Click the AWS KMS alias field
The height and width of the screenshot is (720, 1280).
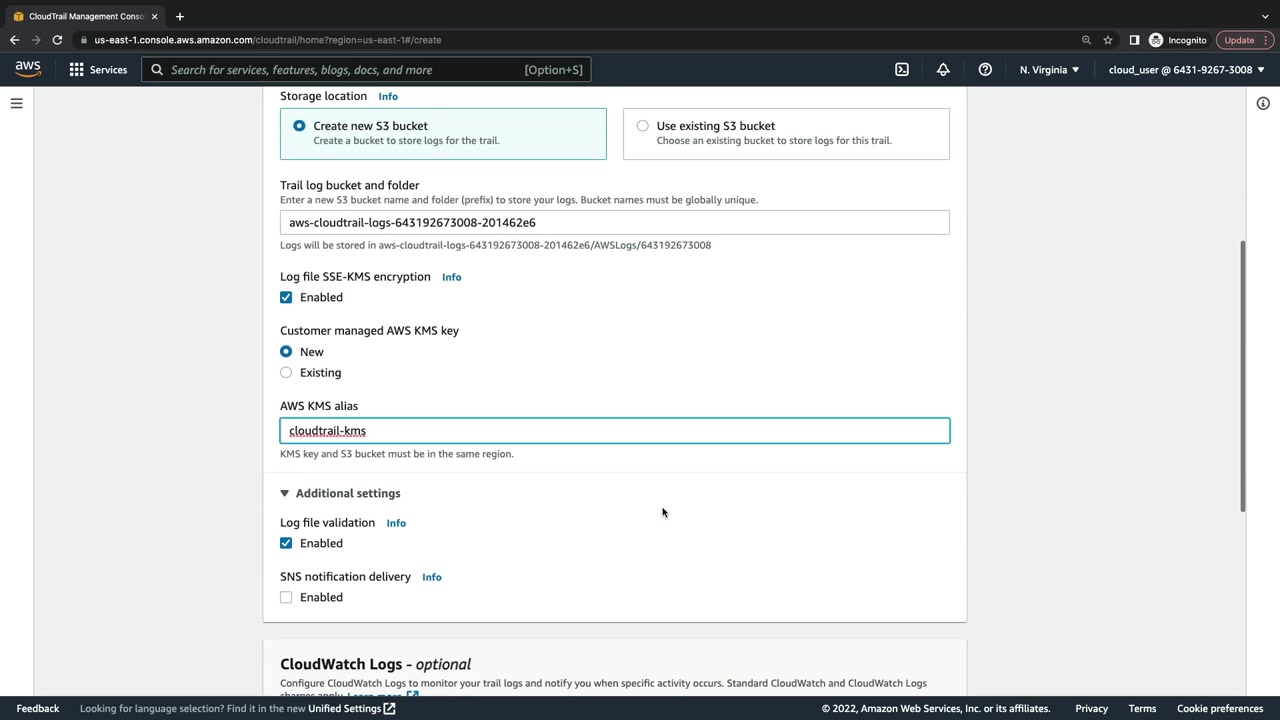[615, 431]
